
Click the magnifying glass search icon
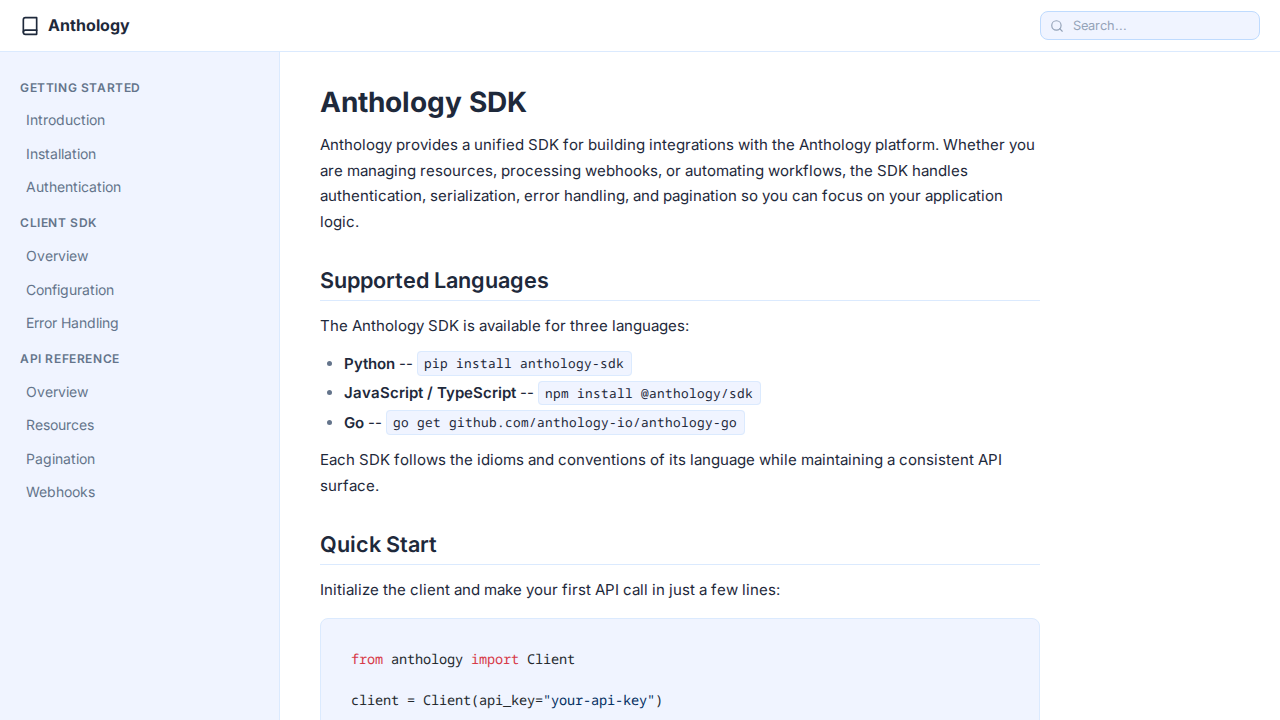[1057, 26]
